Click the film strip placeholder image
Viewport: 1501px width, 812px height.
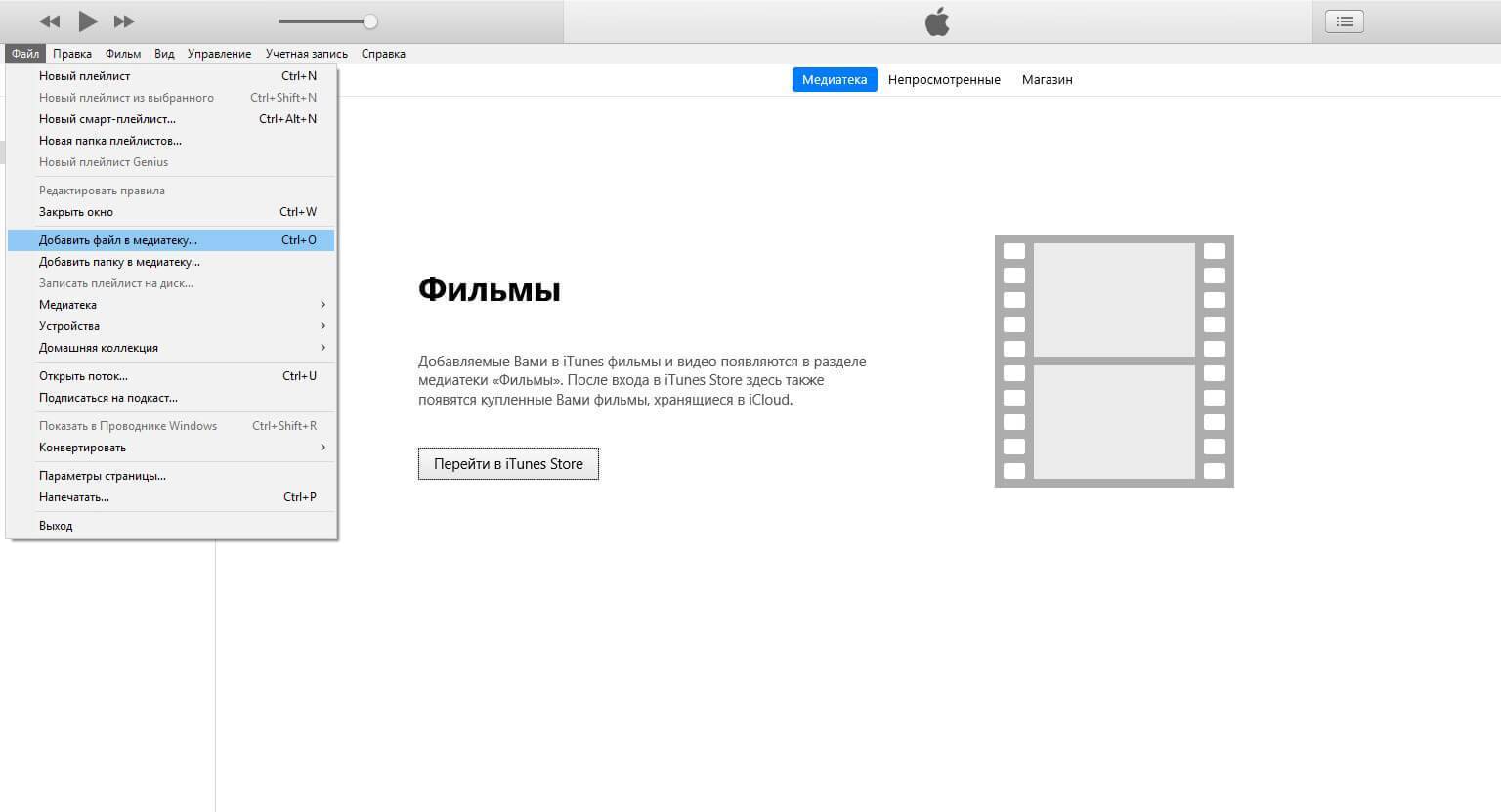[x=1114, y=361]
